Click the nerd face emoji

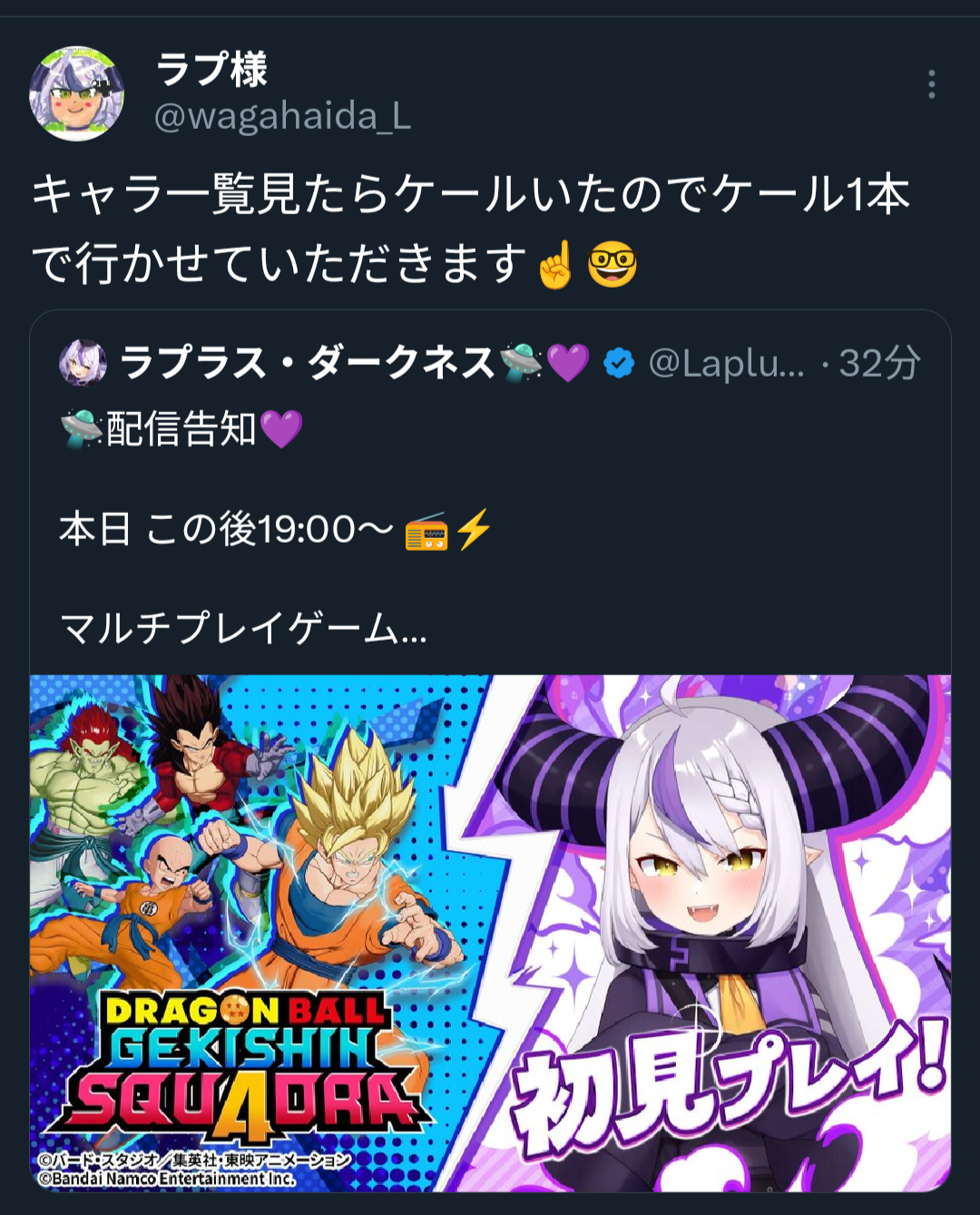pyautogui.click(x=612, y=265)
